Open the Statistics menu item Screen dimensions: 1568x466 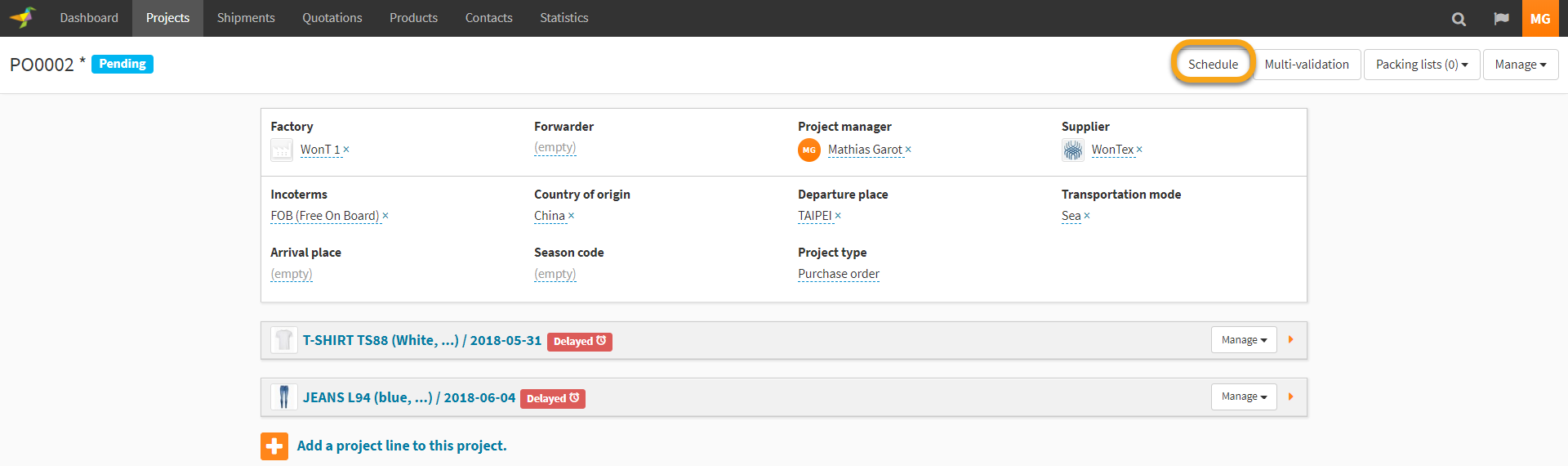[x=563, y=18]
